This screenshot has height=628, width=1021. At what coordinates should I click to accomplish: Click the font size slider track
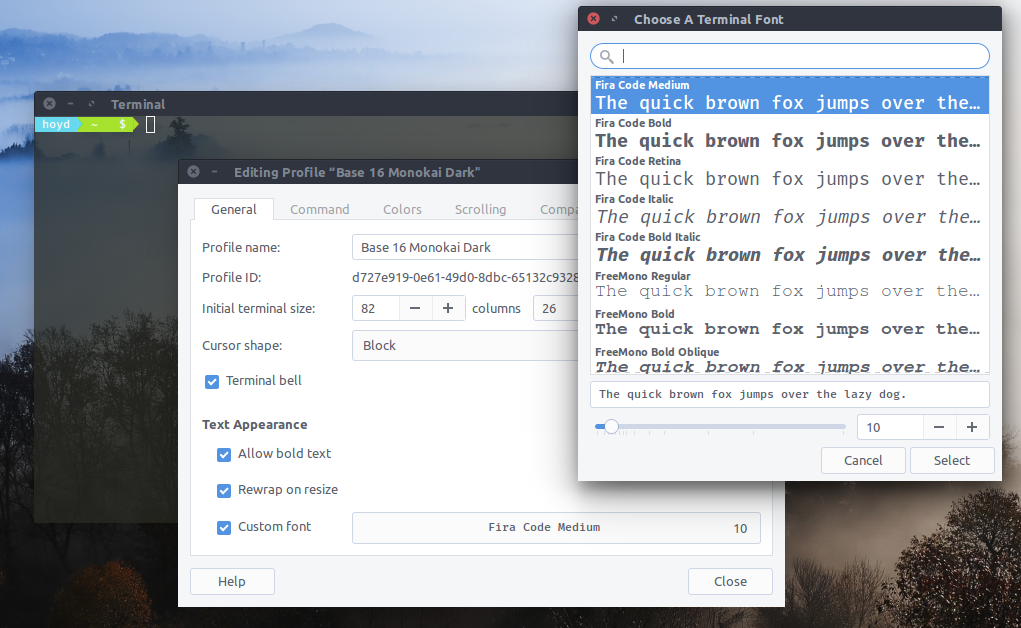click(730, 427)
